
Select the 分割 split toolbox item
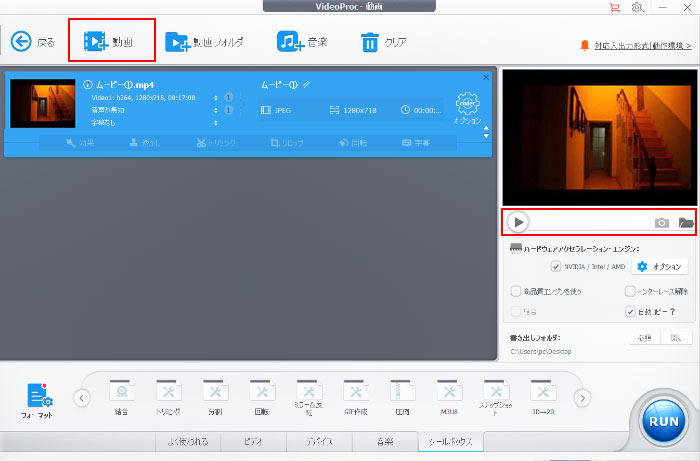coord(215,397)
